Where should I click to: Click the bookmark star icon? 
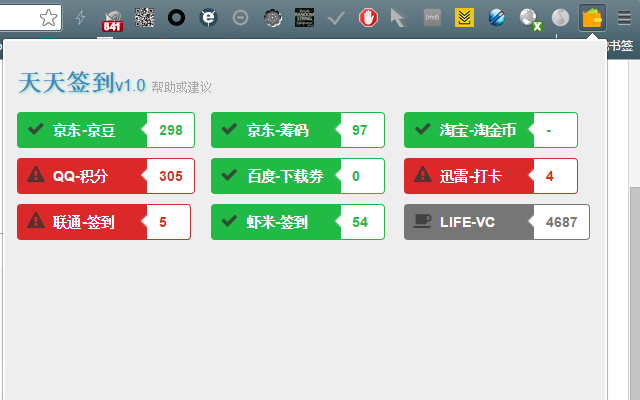point(48,18)
